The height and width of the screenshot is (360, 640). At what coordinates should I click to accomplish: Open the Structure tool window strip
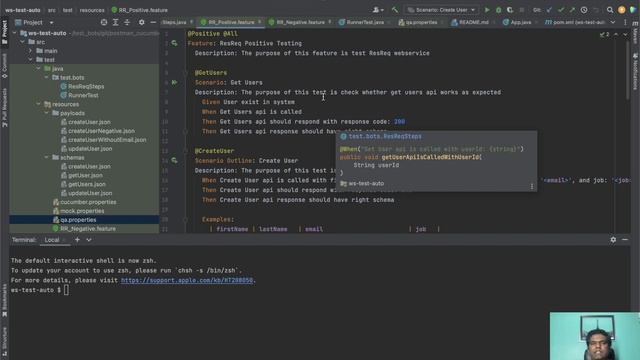(4, 342)
